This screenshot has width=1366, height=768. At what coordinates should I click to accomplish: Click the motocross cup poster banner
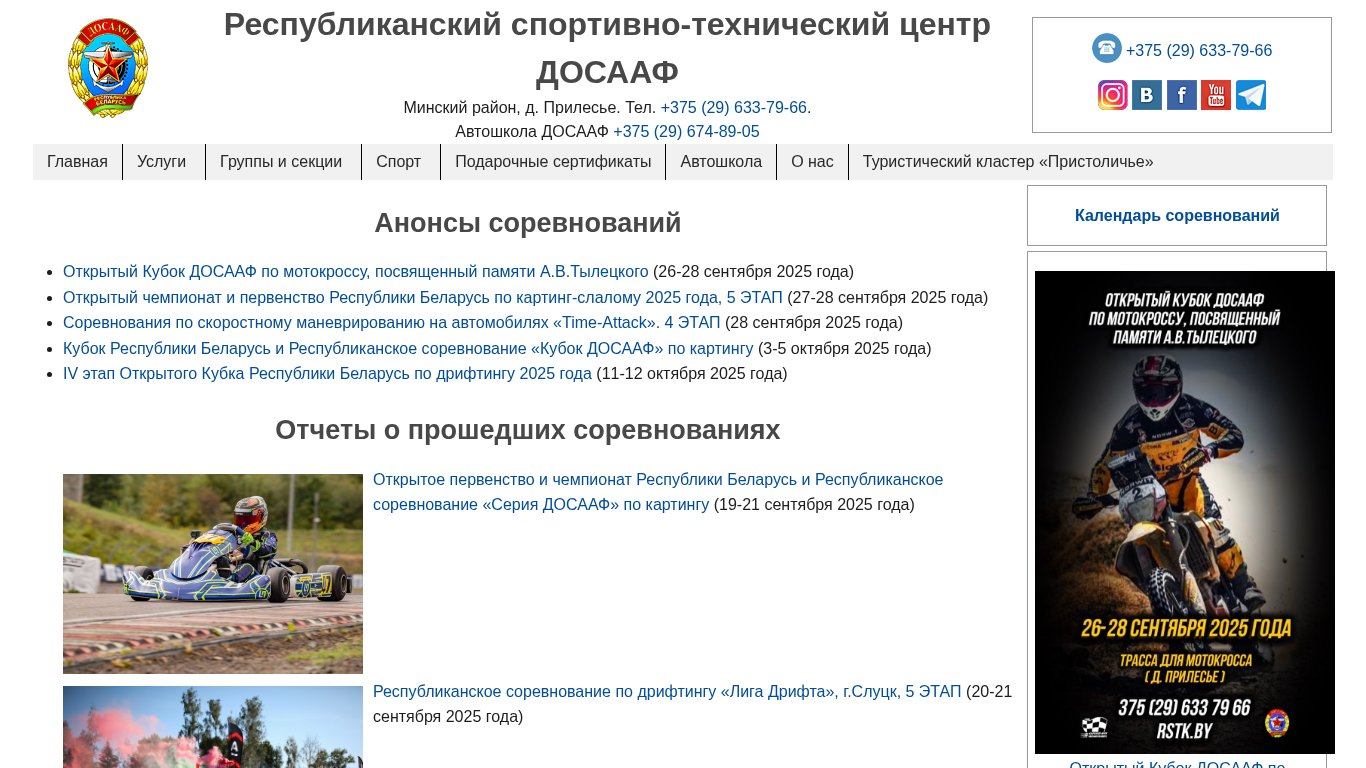[x=1185, y=512]
